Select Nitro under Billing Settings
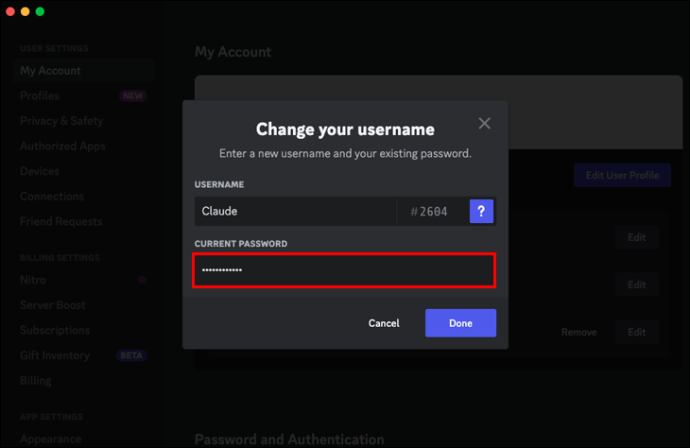Viewport: 690px width, 448px height. (x=33, y=280)
